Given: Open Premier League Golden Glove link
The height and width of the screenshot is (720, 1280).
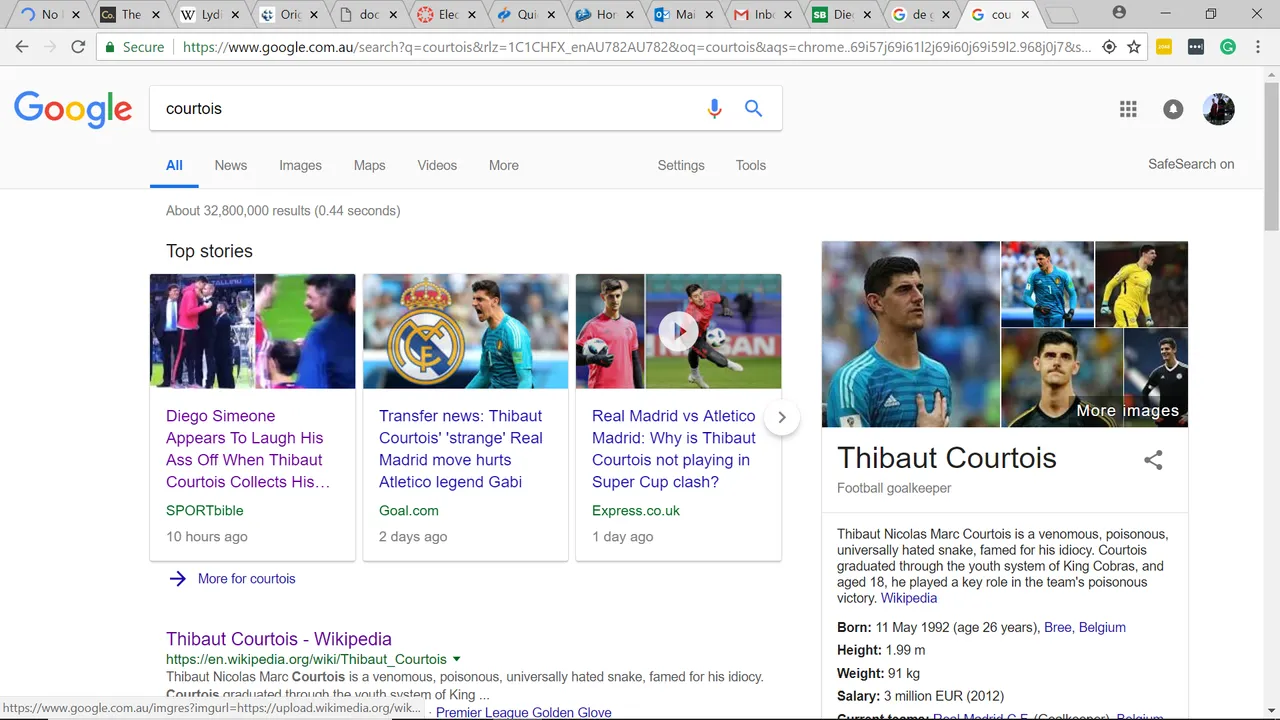Looking at the screenshot, I should point(524,713).
